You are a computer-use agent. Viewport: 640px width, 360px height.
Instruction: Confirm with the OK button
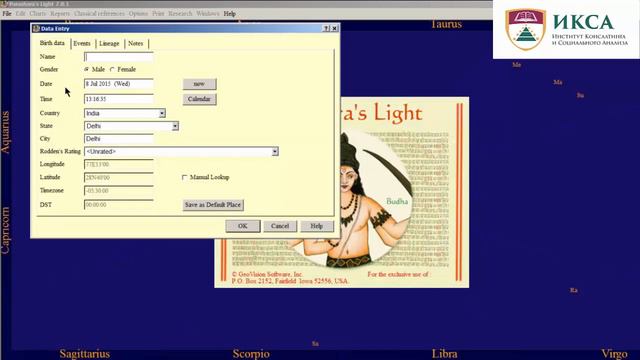click(x=242, y=226)
